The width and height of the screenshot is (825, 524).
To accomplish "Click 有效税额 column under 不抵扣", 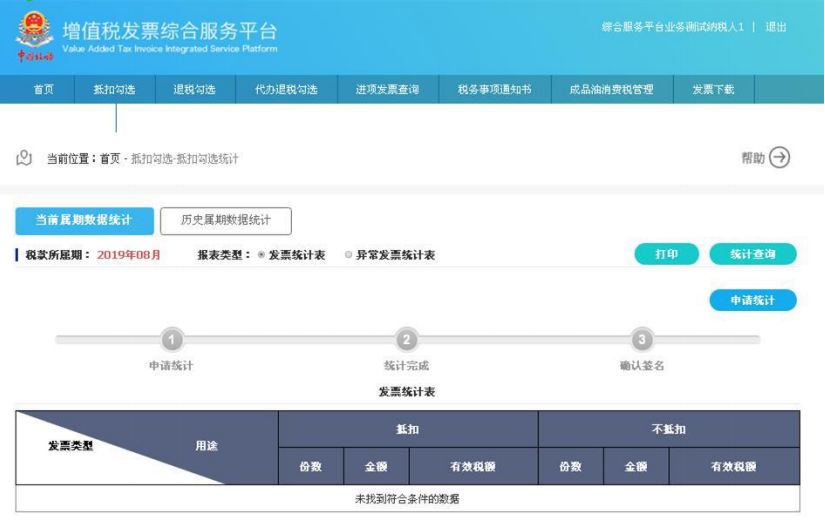I will 734,467.
